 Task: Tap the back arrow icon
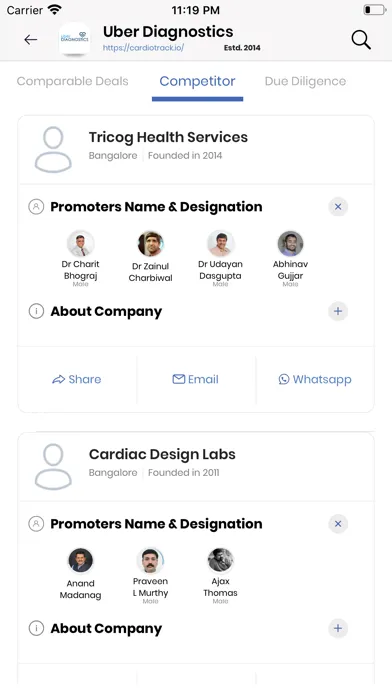pos(31,40)
